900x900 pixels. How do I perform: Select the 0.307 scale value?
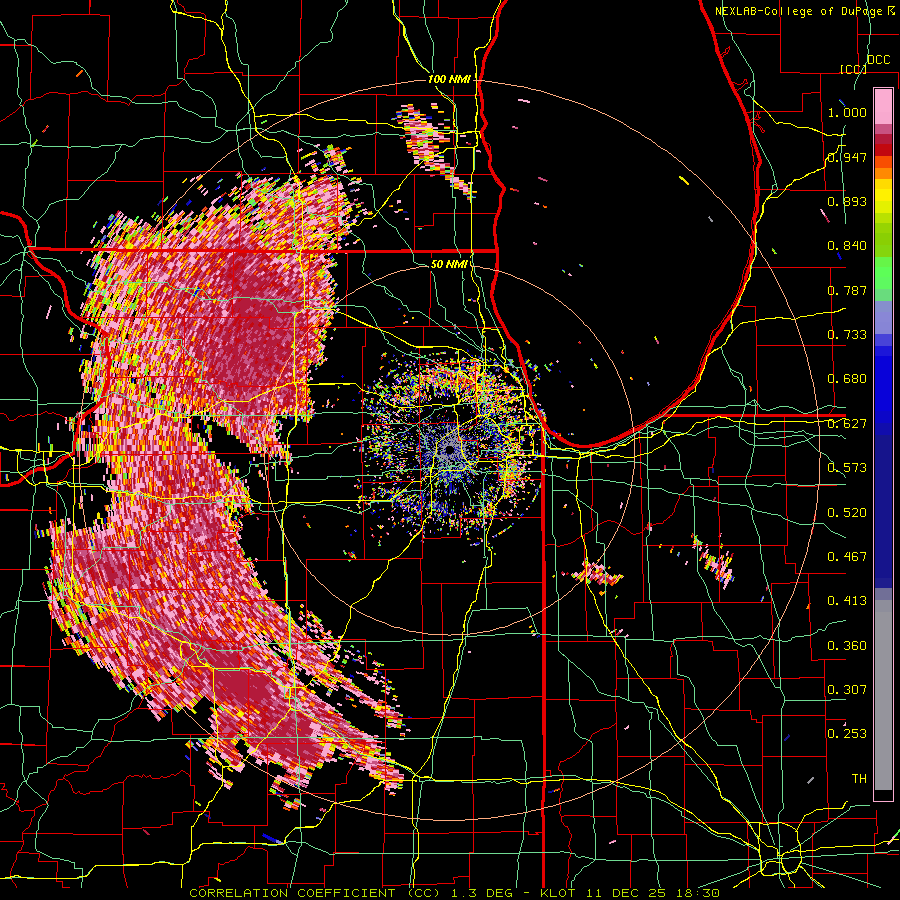(x=847, y=689)
